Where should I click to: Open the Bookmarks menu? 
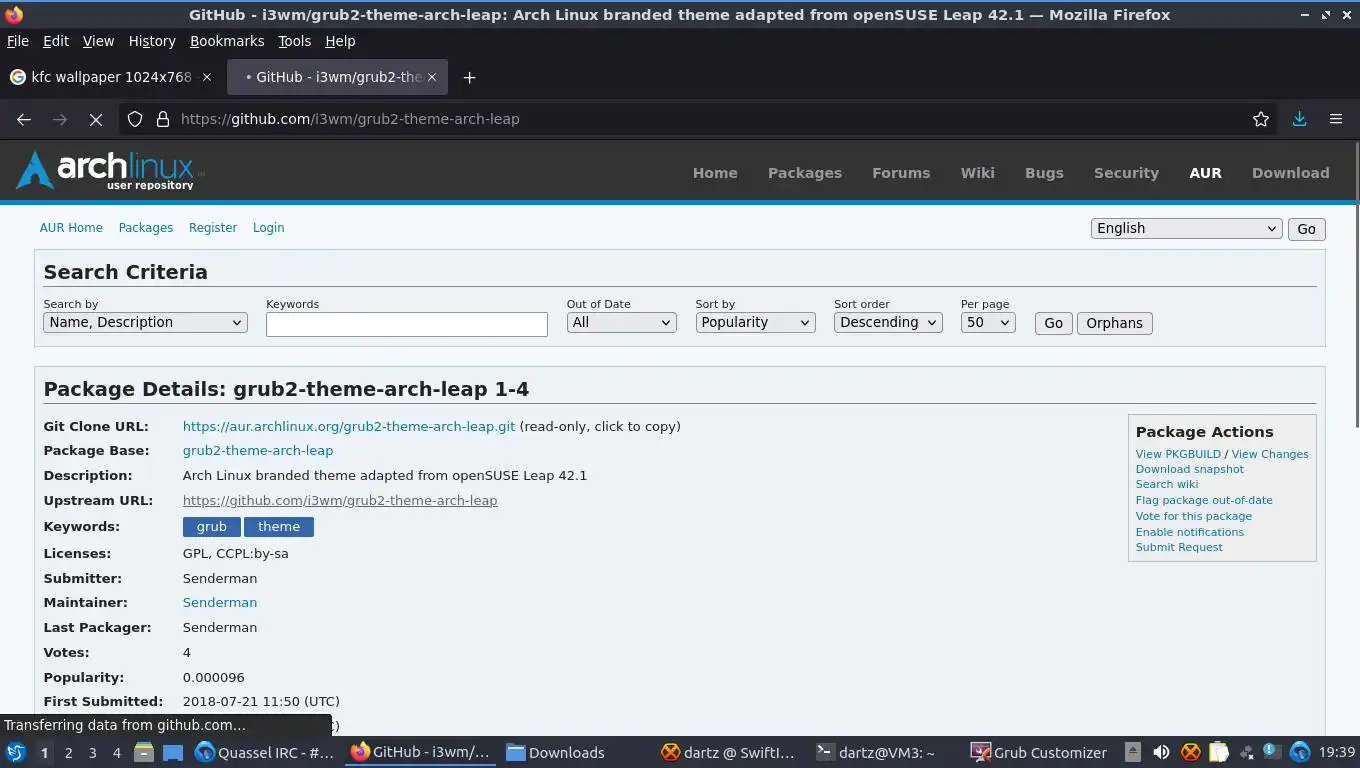227,41
